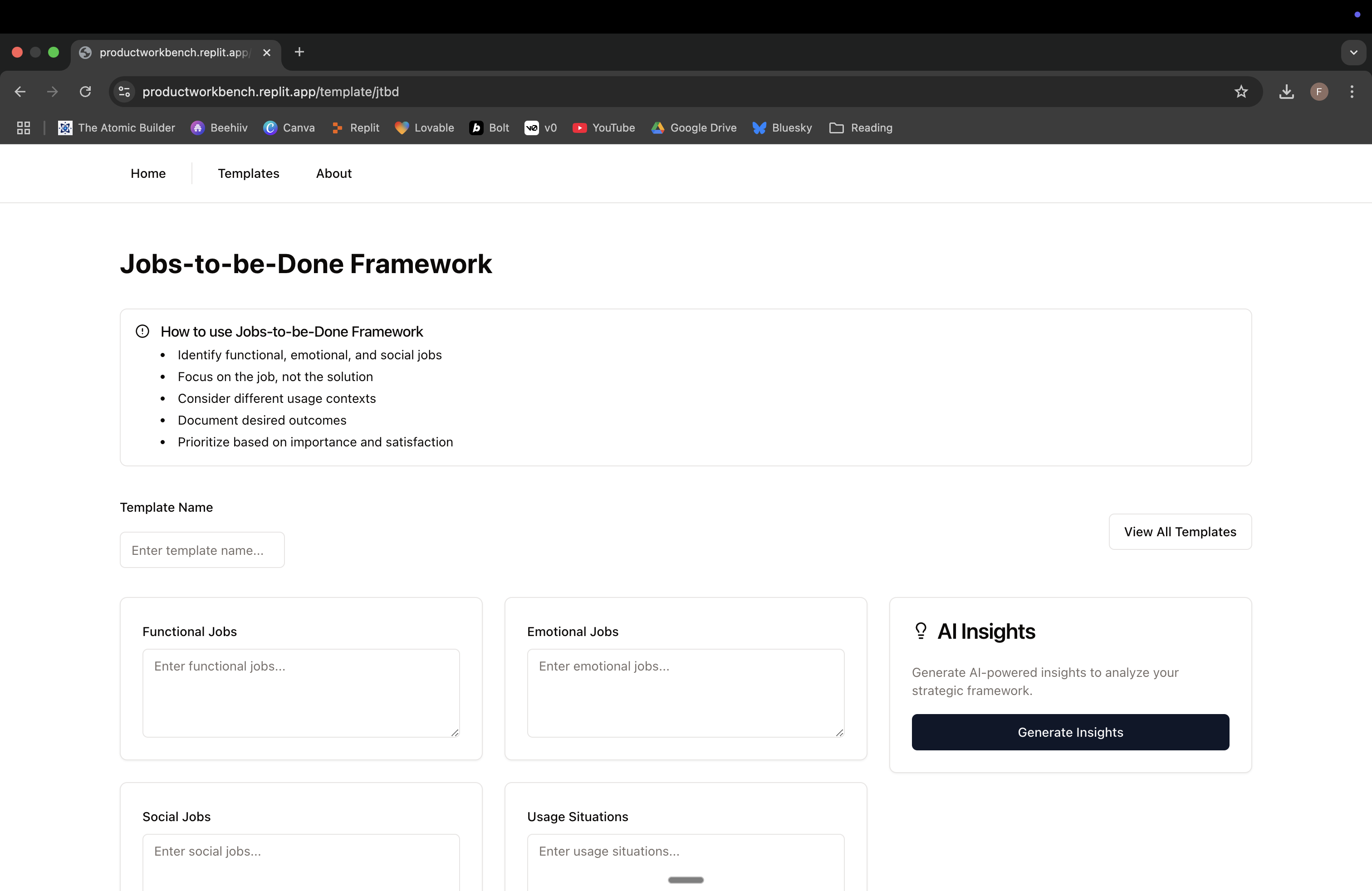Open the YouTube bookmark
Image resolution: width=1372 pixels, height=891 pixels.
[603, 128]
